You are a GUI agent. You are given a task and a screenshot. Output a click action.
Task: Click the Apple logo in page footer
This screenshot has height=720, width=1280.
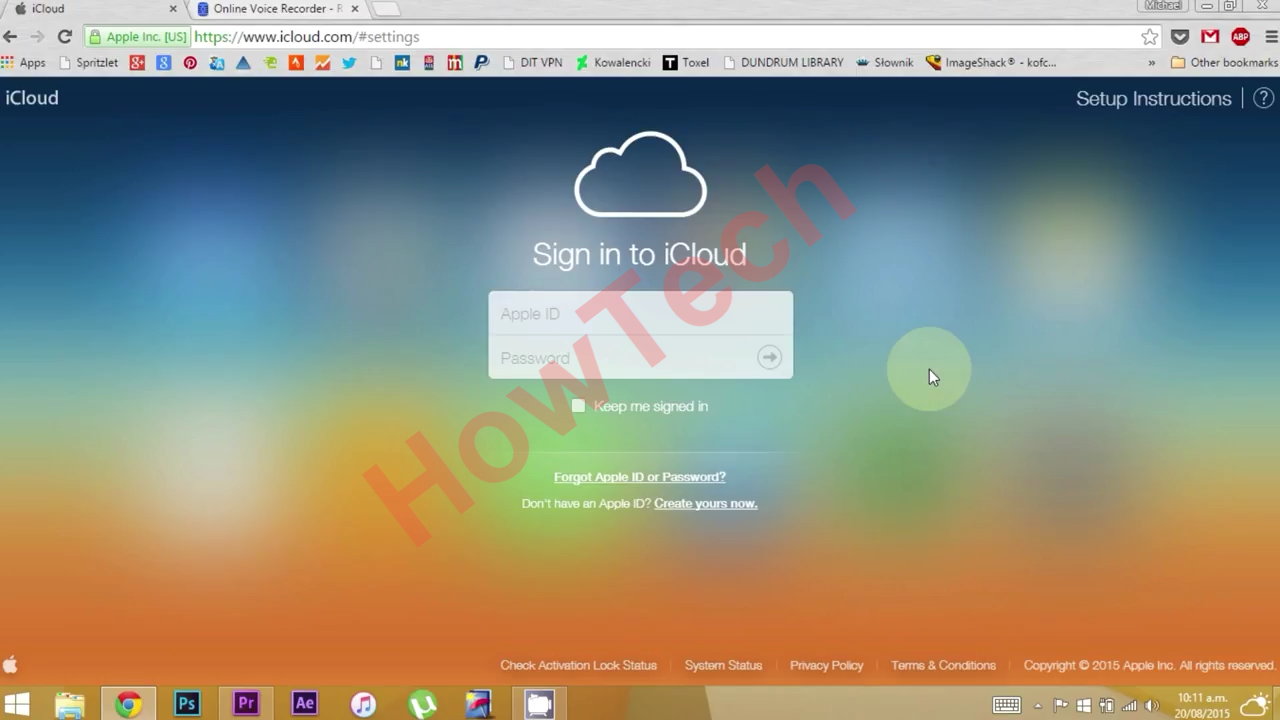(x=11, y=665)
